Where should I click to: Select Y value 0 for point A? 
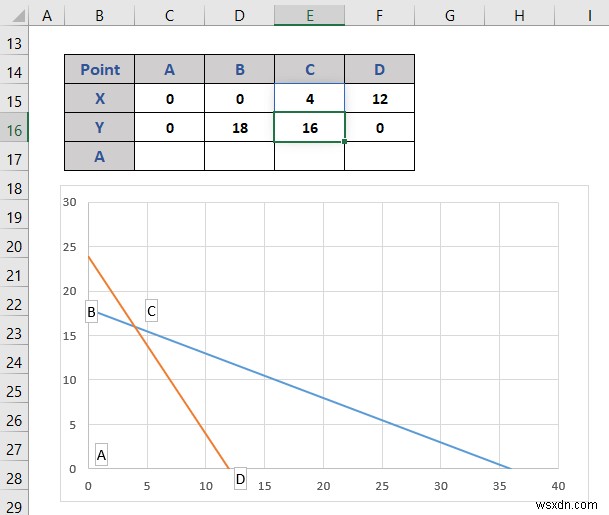tap(169, 127)
